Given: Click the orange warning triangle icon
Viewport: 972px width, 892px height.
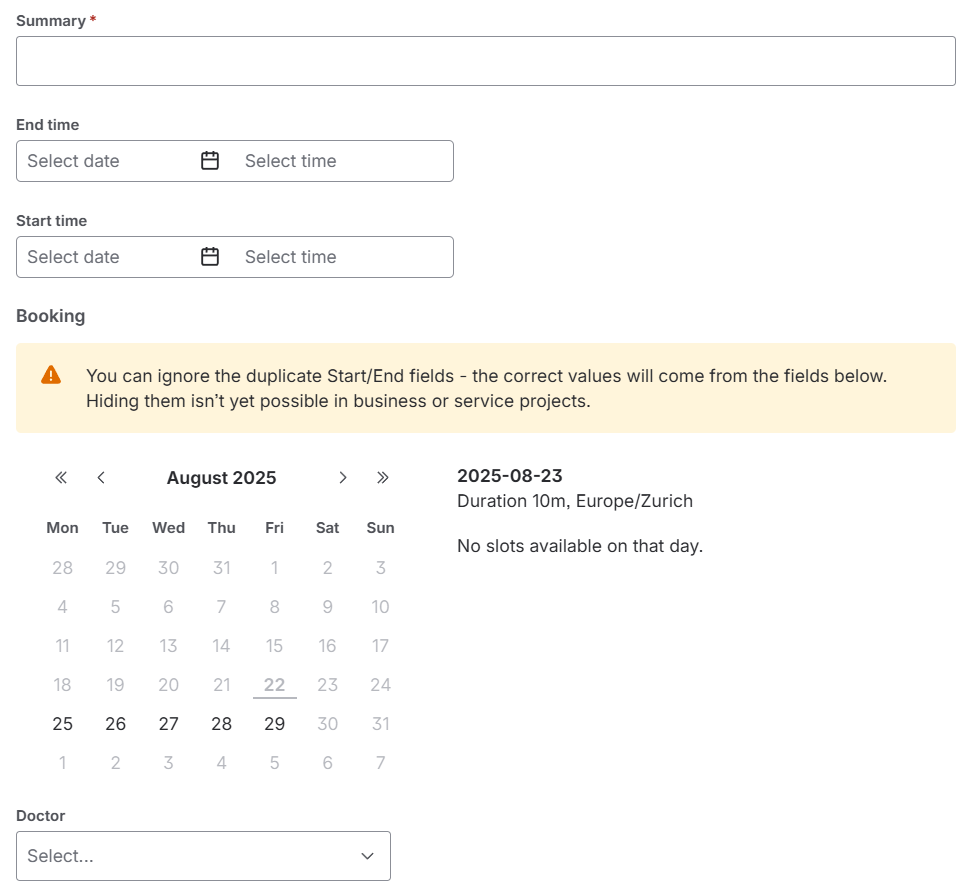Looking at the screenshot, I should coord(51,375).
